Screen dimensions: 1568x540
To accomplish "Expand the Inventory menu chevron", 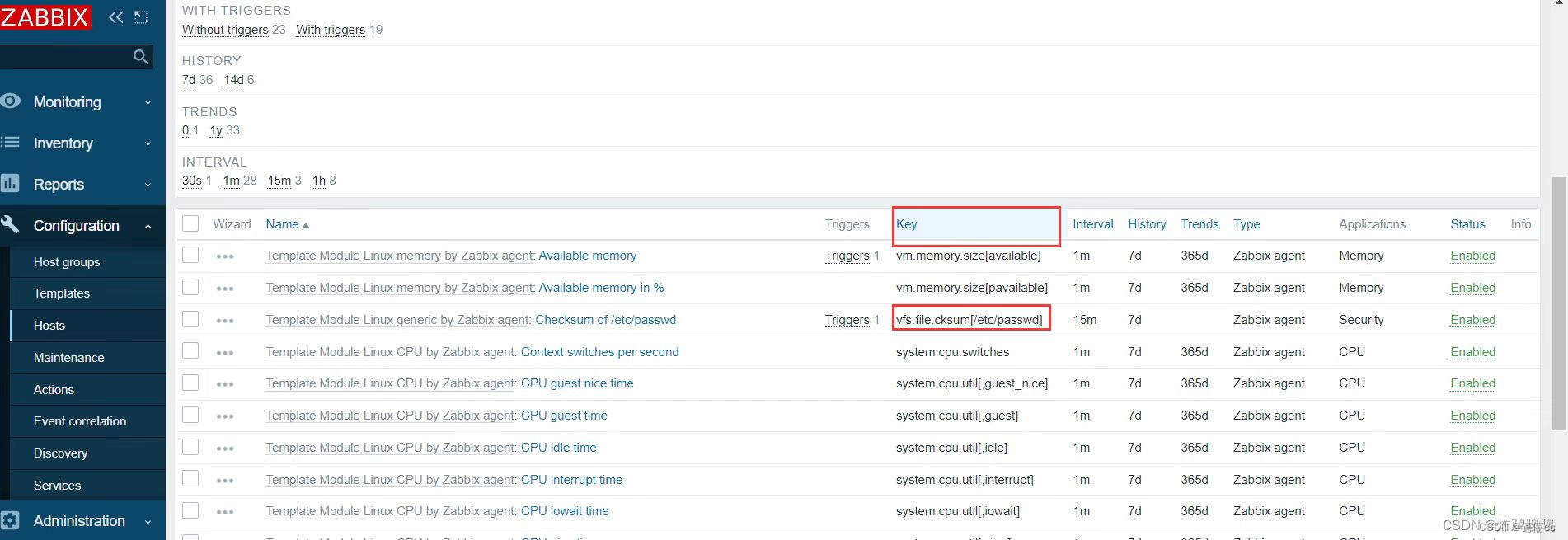I will 148,143.
